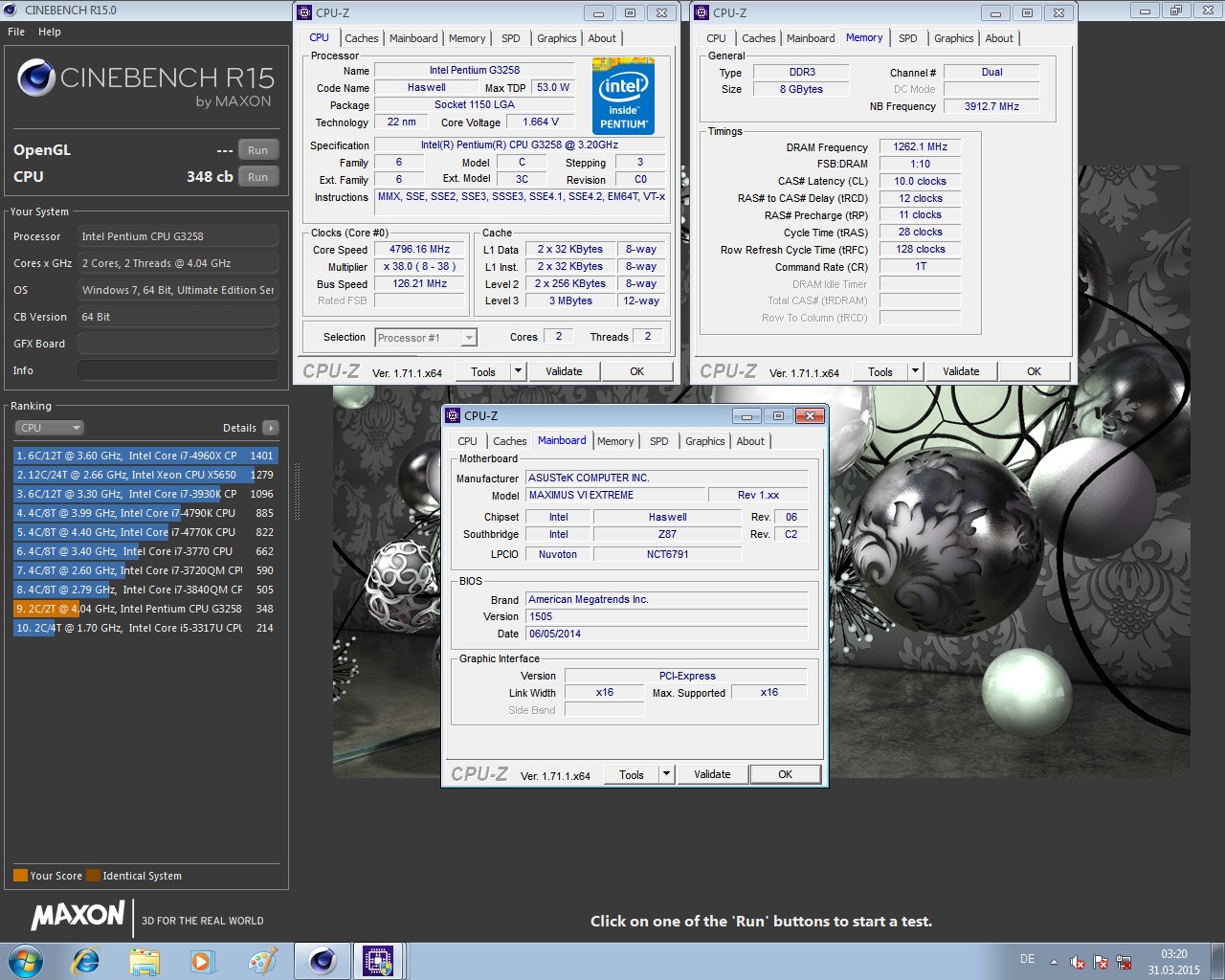The image size is (1225, 980).
Task: Open Windows Explorer folder icon in taskbar
Action: pyautogui.click(x=144, y=960)
